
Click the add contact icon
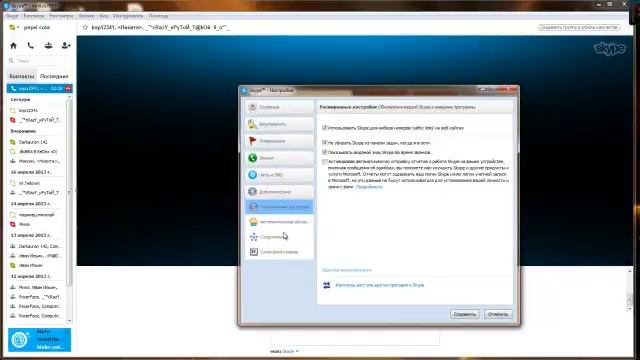pyautogui.click(x=66, y=45)
